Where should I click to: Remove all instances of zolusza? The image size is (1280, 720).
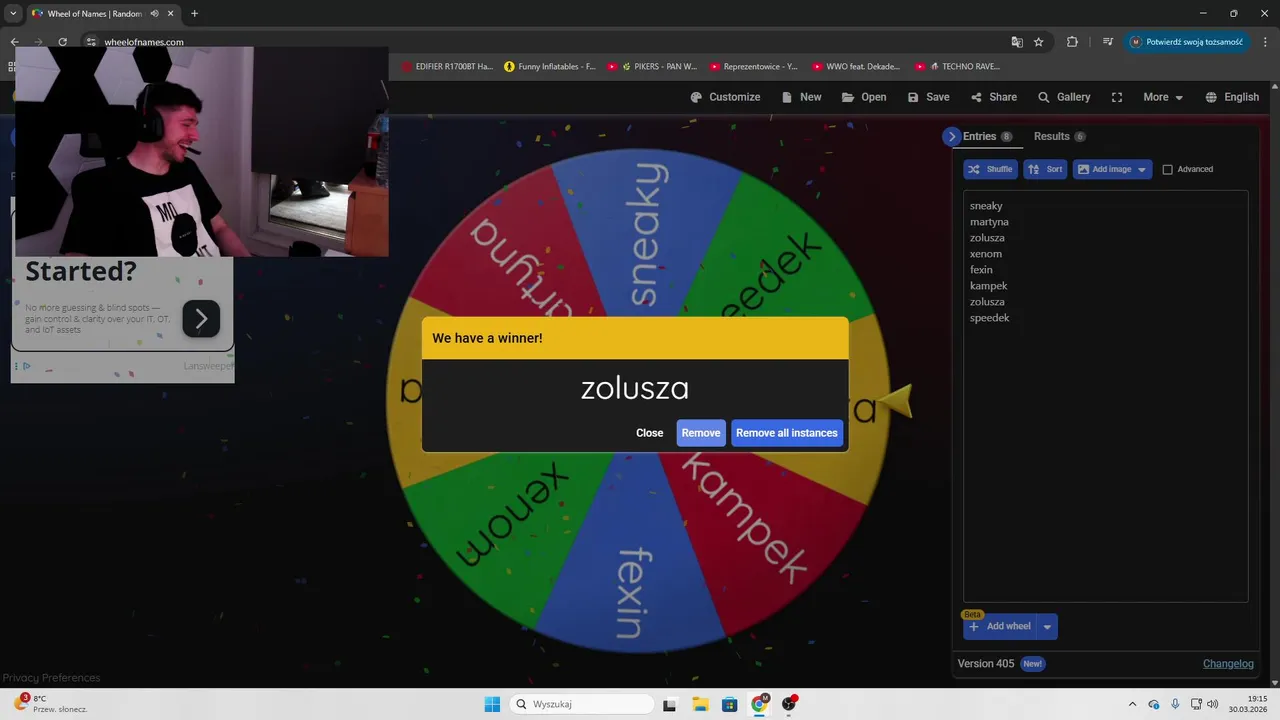coord(787,433)
